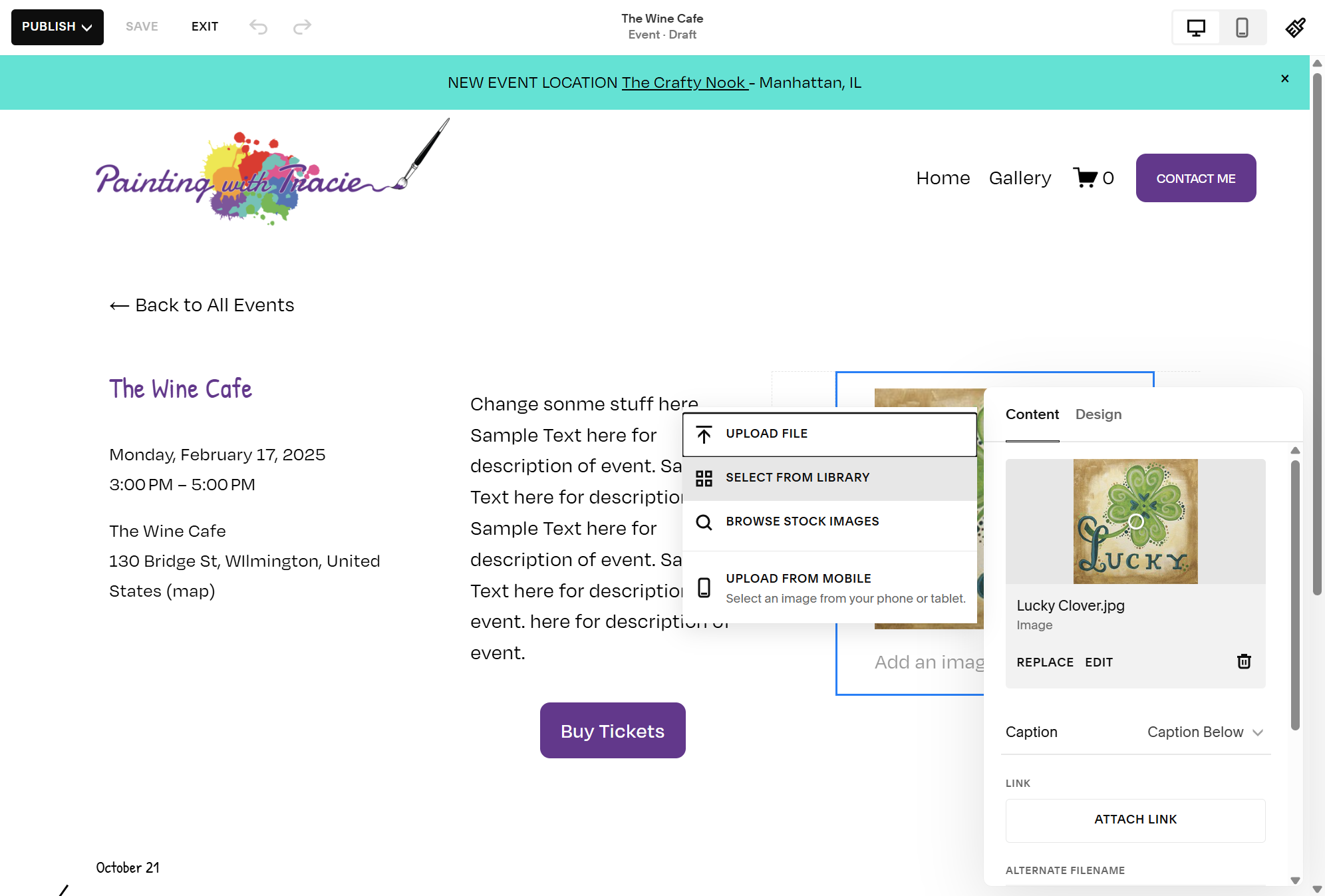Click the Attach Link button

1135,820
